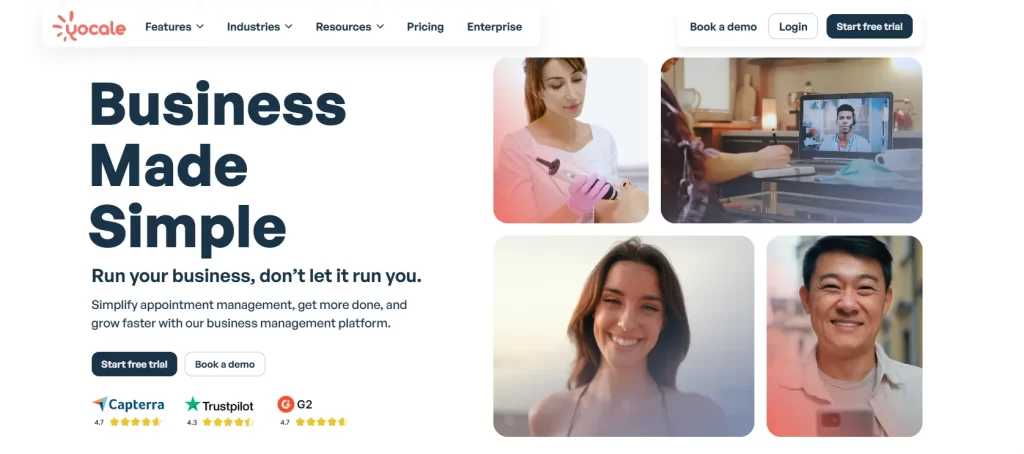Image resolution: width=1024 pixels, height=454 pixels.
Task: Click Start free trial below the tagline
Action: (134, 364)
